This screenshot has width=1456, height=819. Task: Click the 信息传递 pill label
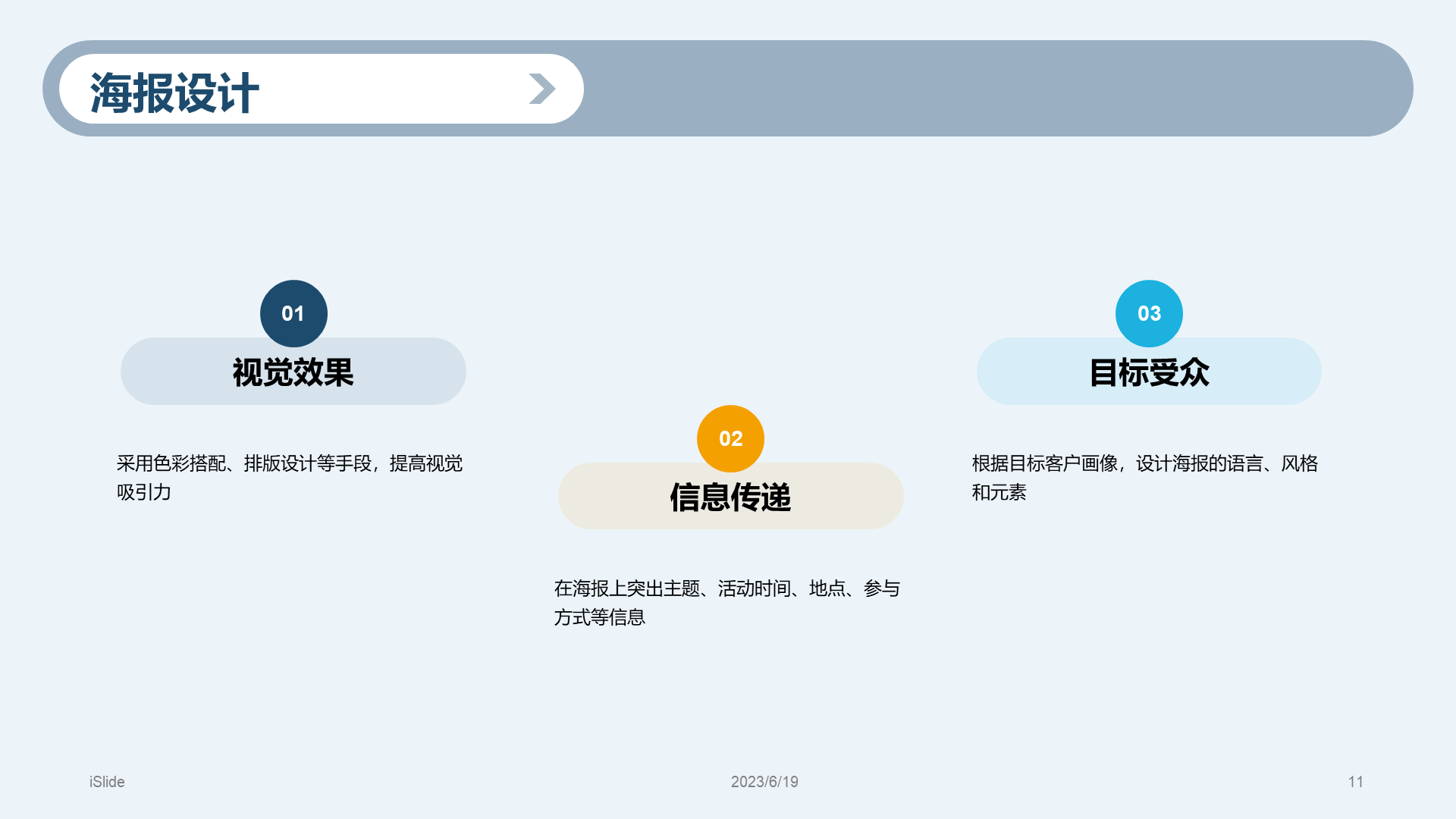(x=730, y=497)
